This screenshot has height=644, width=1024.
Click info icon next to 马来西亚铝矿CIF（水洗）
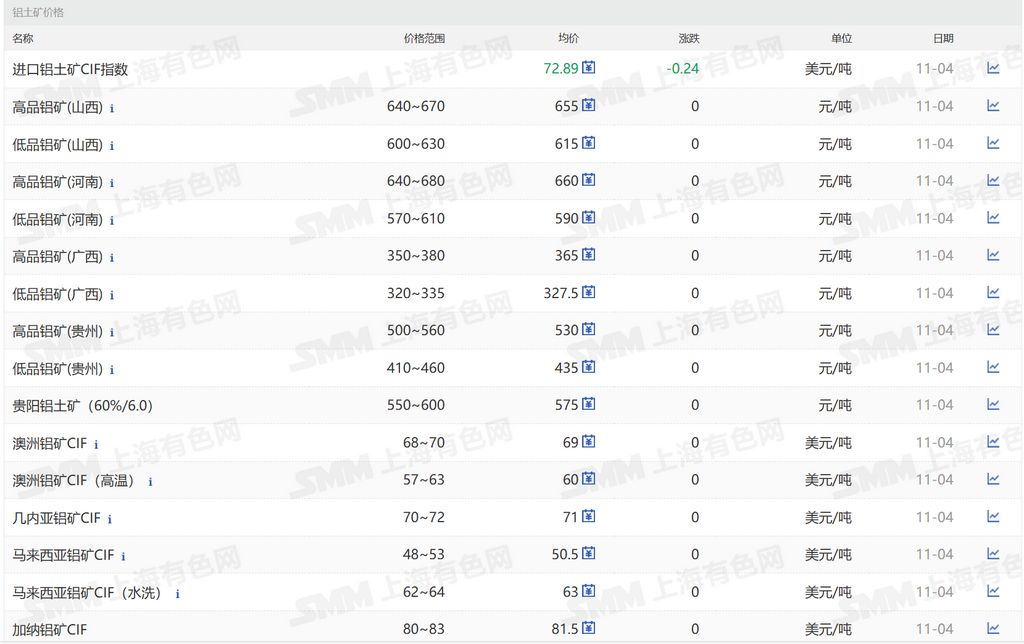point(178,594)
